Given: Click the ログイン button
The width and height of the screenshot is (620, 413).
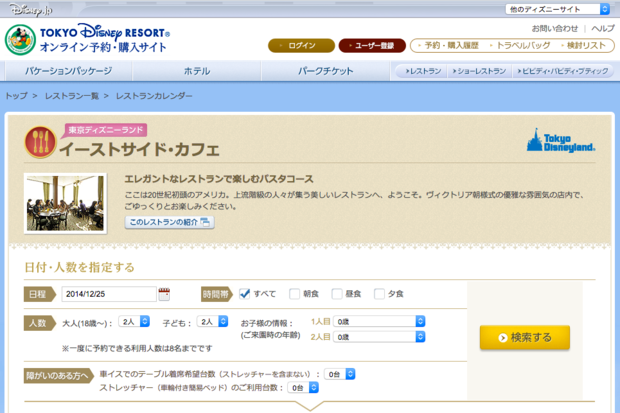Looking at the screenshot, I should point(301,45).
